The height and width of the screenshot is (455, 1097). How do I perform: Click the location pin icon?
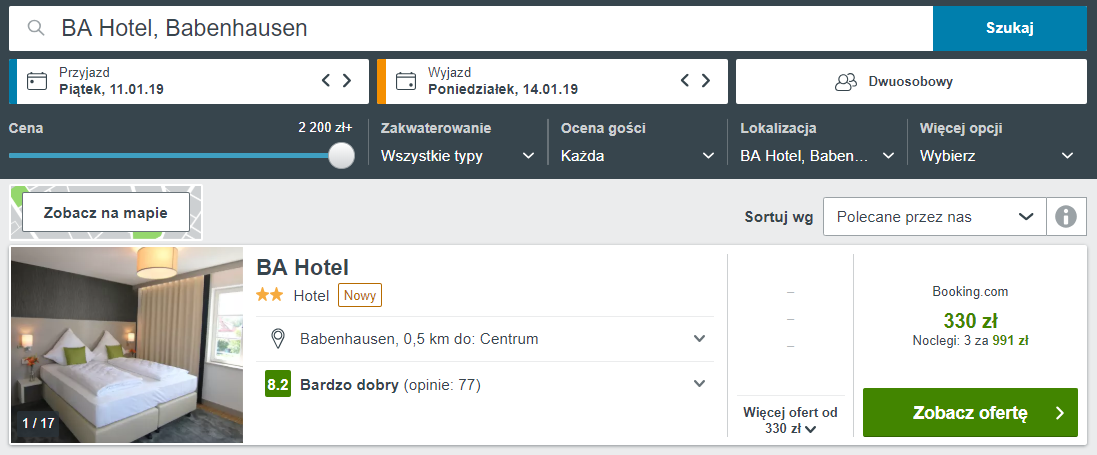coord(279,339)
